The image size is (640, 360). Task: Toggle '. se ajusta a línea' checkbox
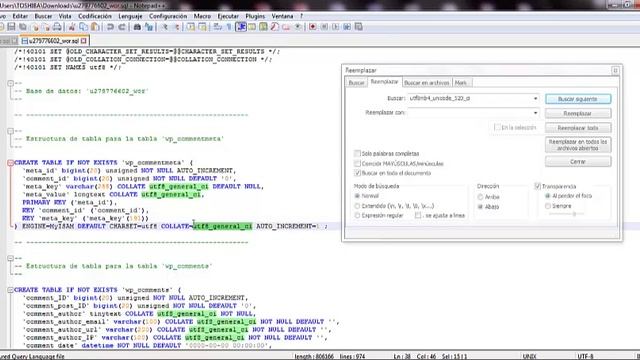point(418,215)
